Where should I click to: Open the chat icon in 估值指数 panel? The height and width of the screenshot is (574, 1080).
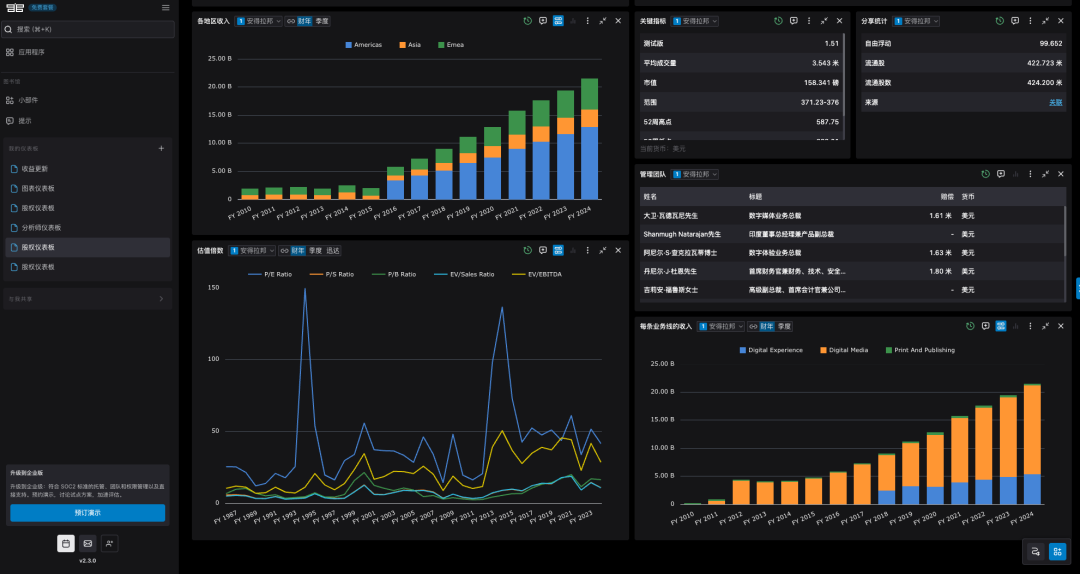pyautogui.click(x=542, y=251)
